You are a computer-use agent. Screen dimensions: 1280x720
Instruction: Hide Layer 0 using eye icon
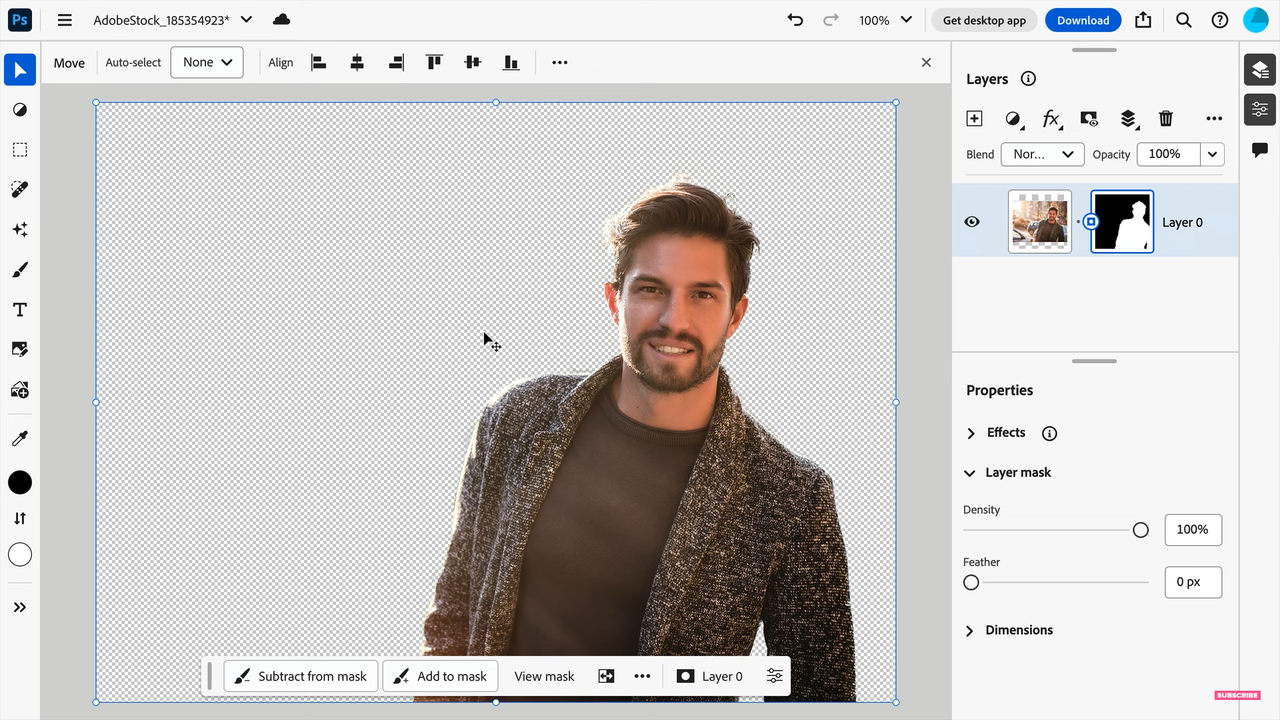(x=972, y=222)
